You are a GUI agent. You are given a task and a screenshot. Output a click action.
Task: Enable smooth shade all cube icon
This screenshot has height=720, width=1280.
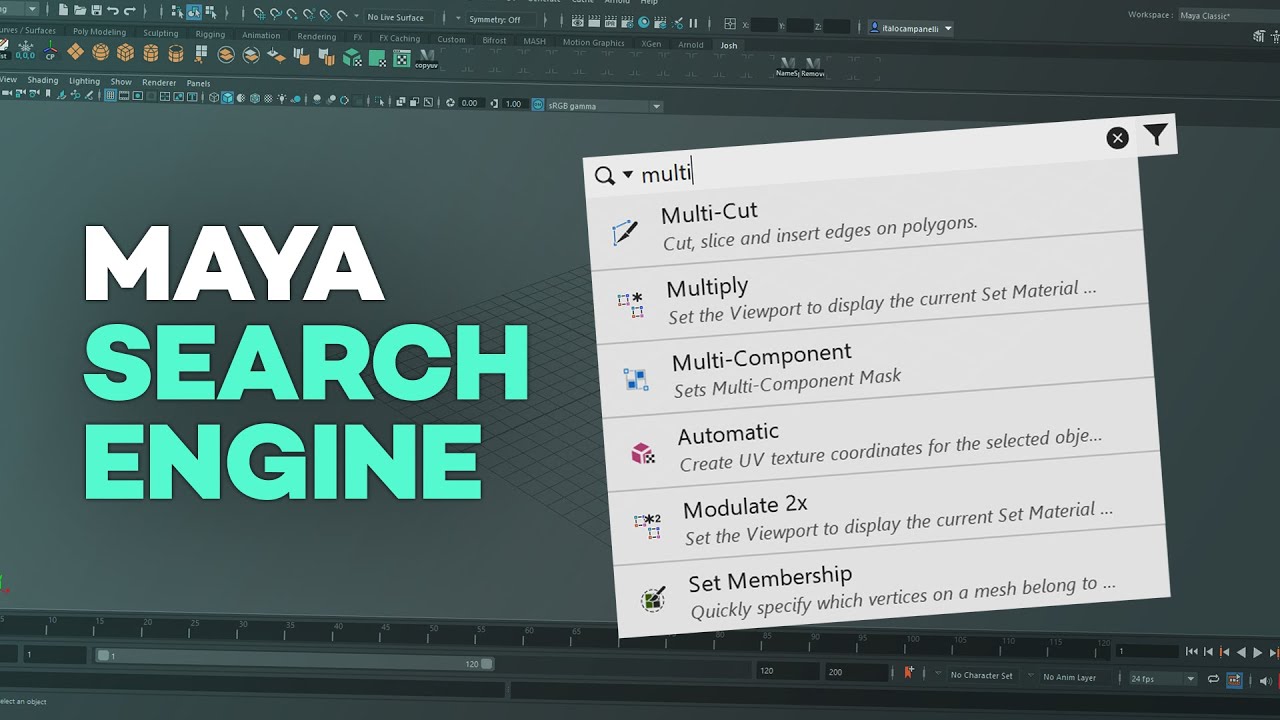pyautogui.click(x=228, y=98)
